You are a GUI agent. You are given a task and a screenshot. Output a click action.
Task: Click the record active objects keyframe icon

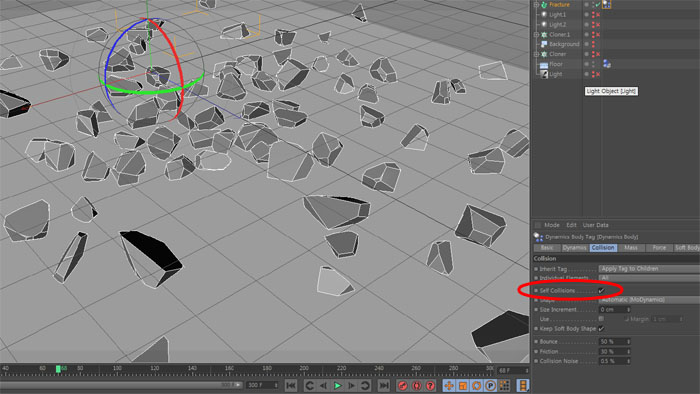(403, 385)
